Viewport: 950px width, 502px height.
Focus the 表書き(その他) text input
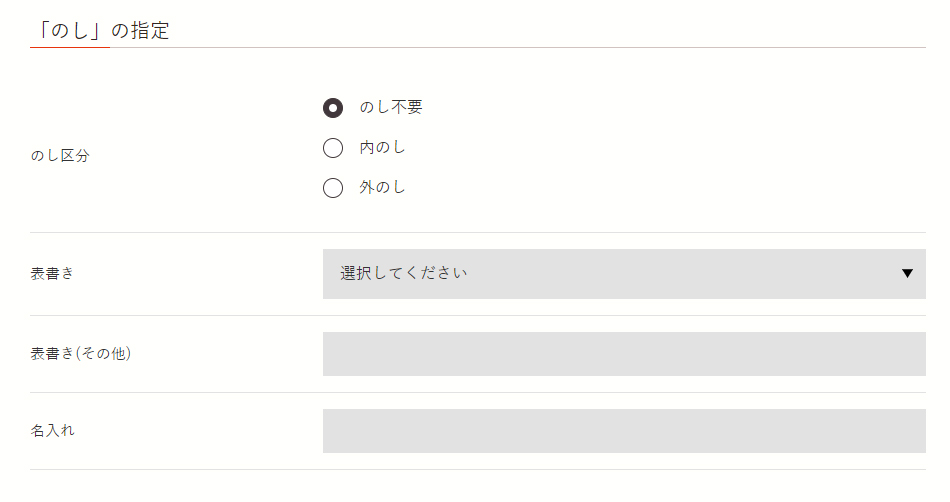(623, 354)
